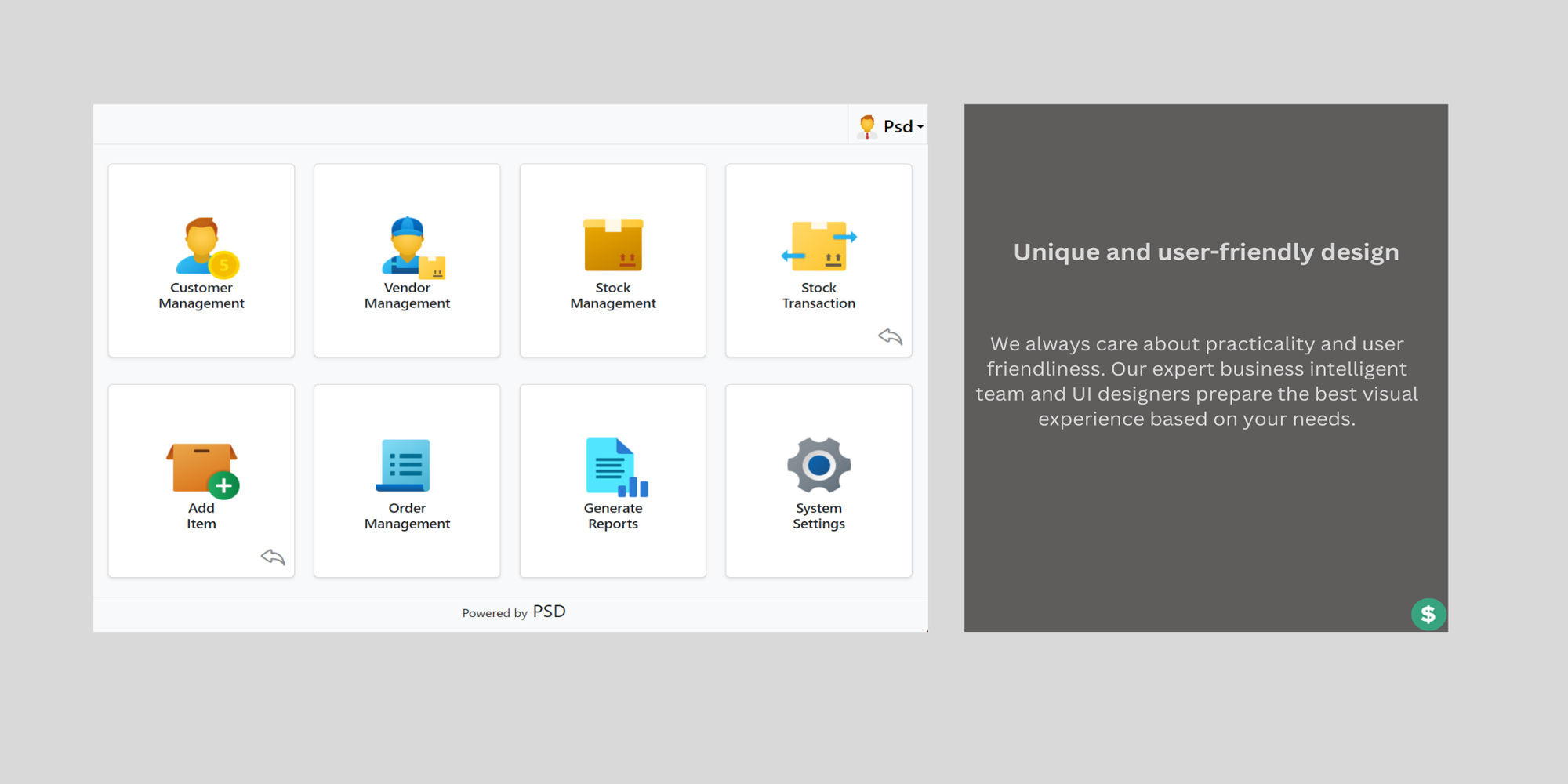The height and width of the screenshot is (784, 1568).
Task: Click the green dollar sign badge
Action: click(1428, 614)
